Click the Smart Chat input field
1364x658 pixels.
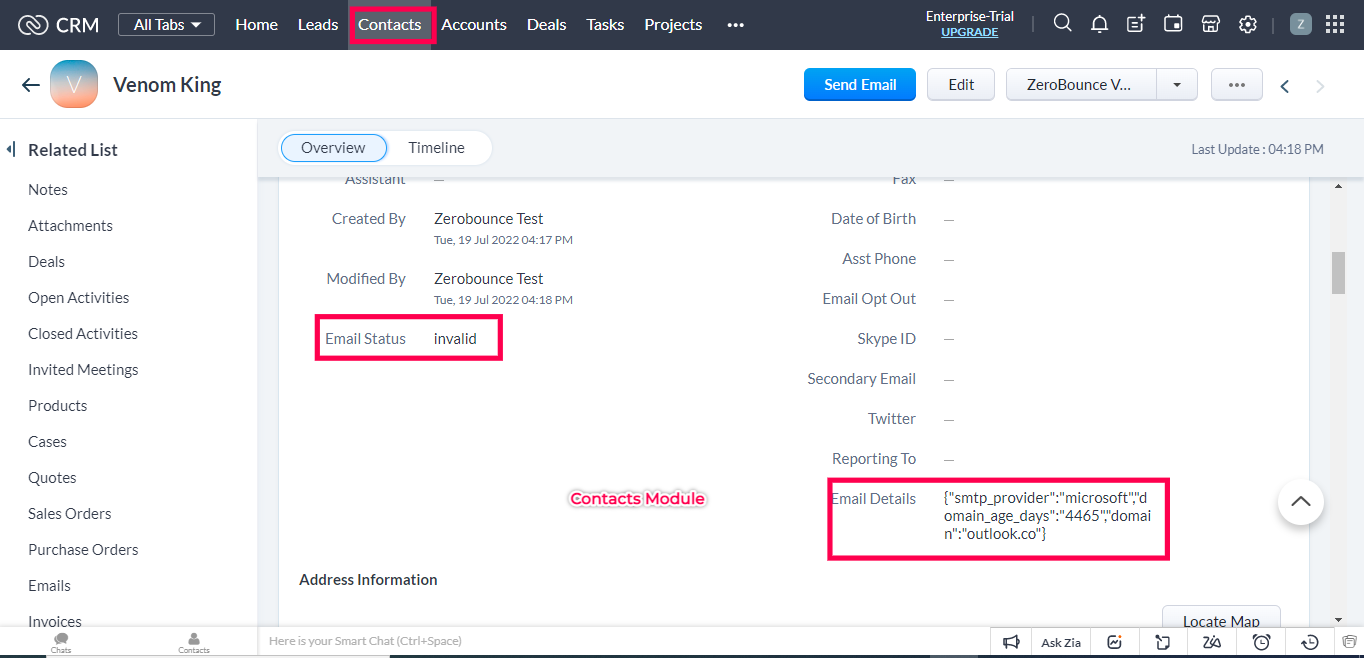625,641
